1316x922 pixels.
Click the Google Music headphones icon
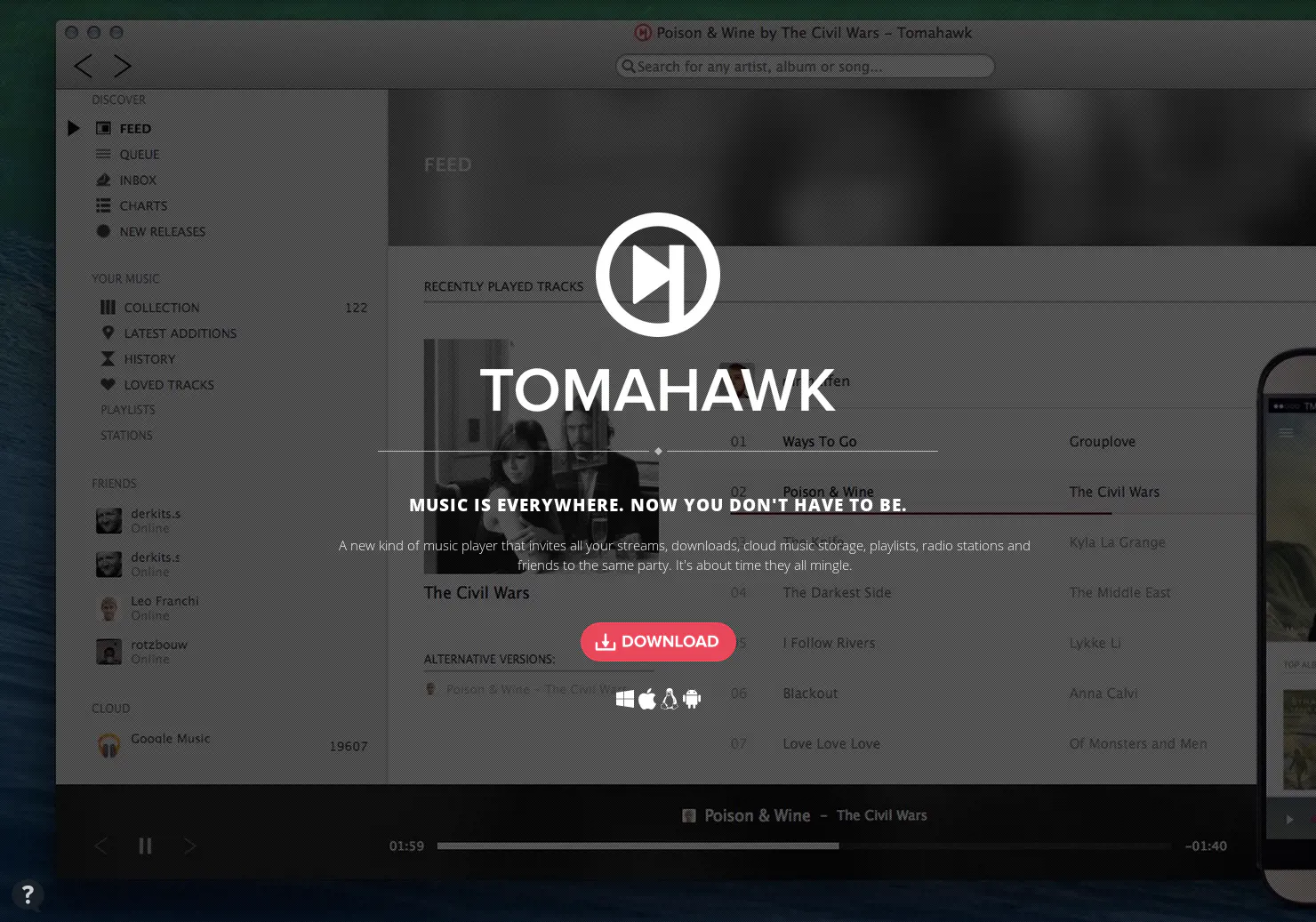pos(109,745)
